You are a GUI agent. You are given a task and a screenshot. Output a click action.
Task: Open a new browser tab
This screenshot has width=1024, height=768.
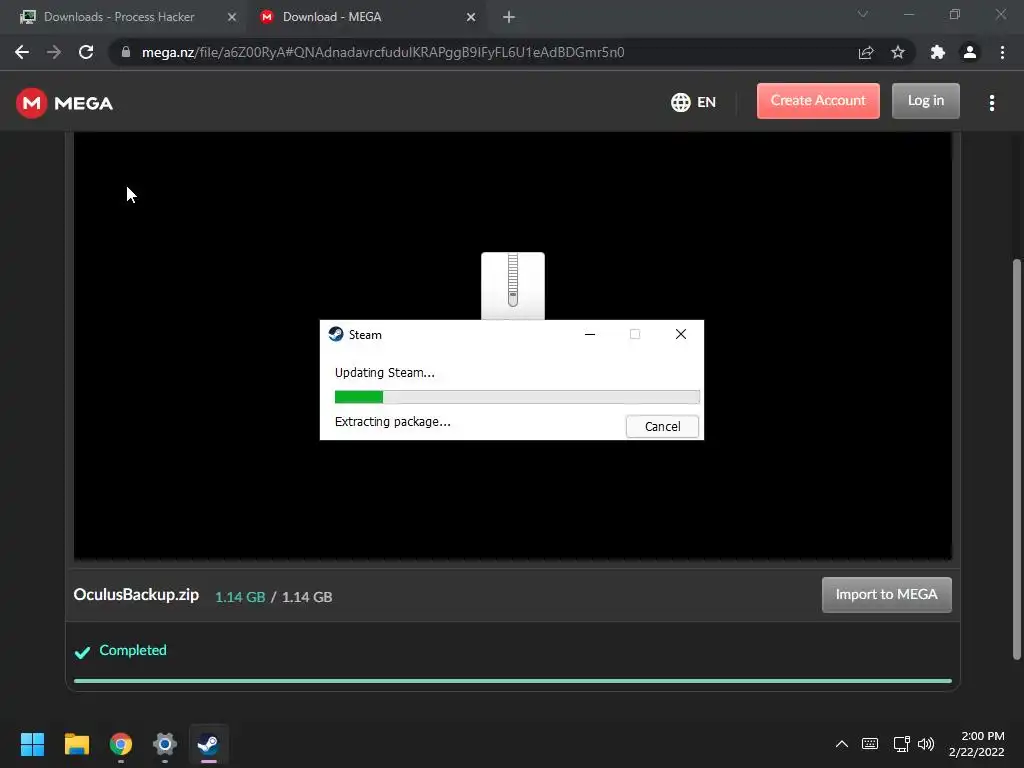509,17
